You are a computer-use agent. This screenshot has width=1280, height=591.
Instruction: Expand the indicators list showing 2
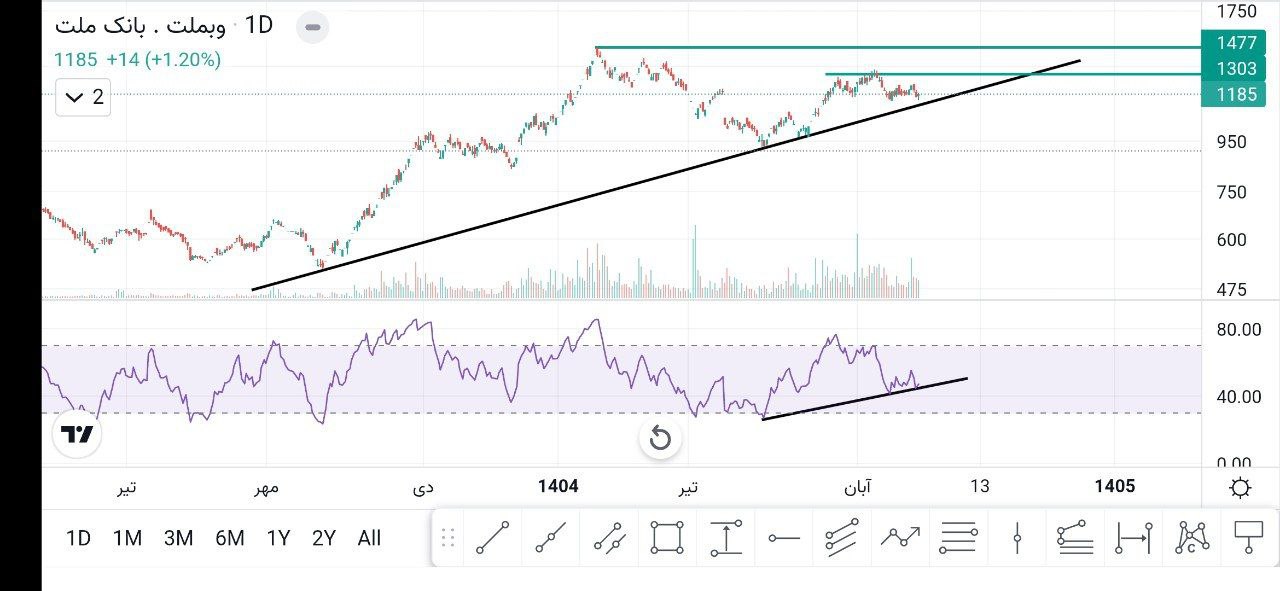tap(82, 98)
